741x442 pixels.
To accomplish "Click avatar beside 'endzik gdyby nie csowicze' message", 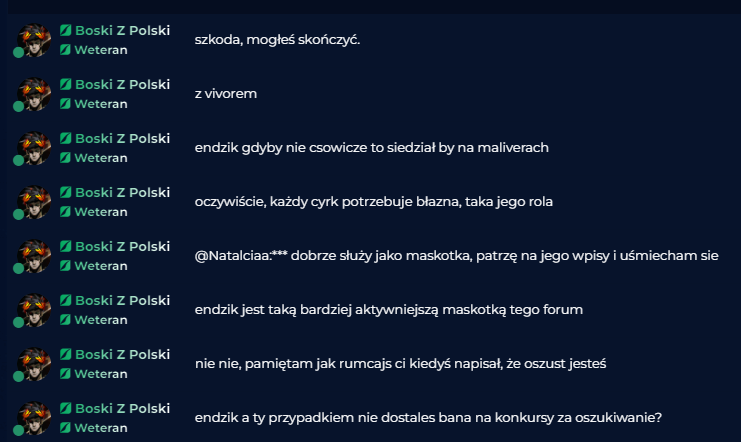I will pos(34,147).
